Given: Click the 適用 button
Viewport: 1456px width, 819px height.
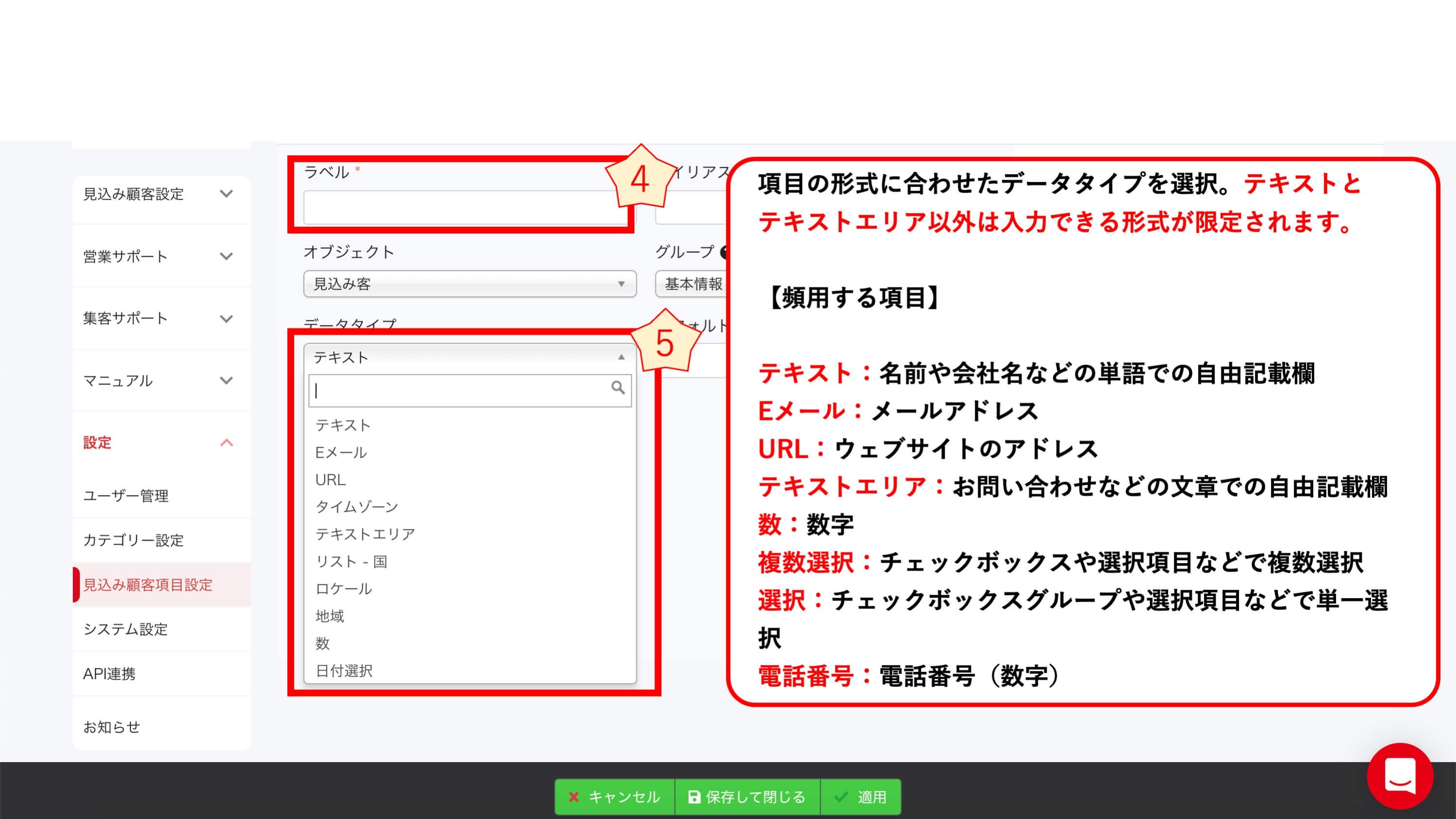Looking at the screenshot, I should point(861,797).
